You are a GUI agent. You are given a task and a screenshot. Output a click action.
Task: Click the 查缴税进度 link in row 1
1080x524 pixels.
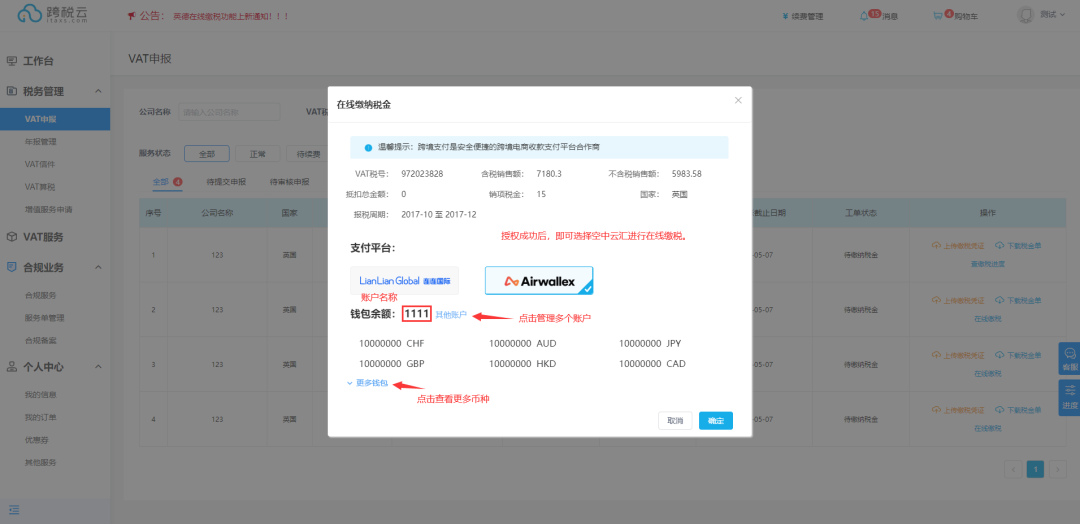[x=987, y=264]
